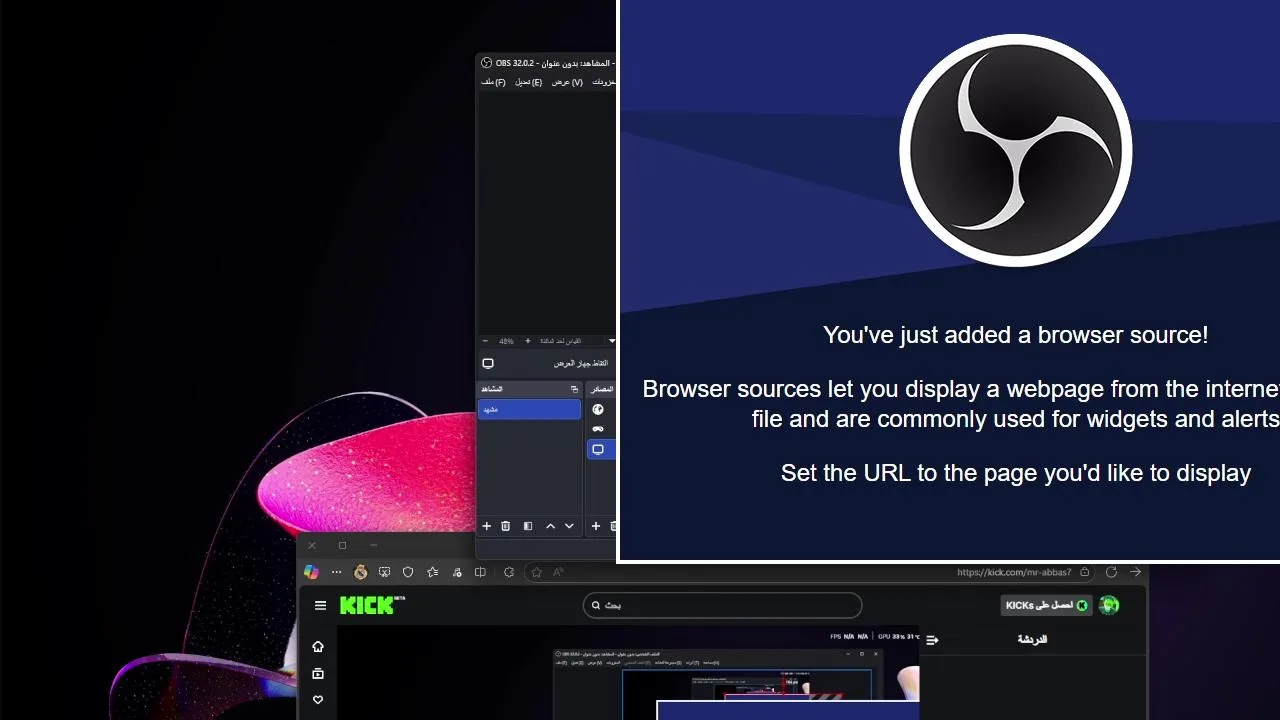The height and width of the screenshot is (720, 1280).
Task: Open the Edit (E) menu in OBS
Action: (528, 82)
